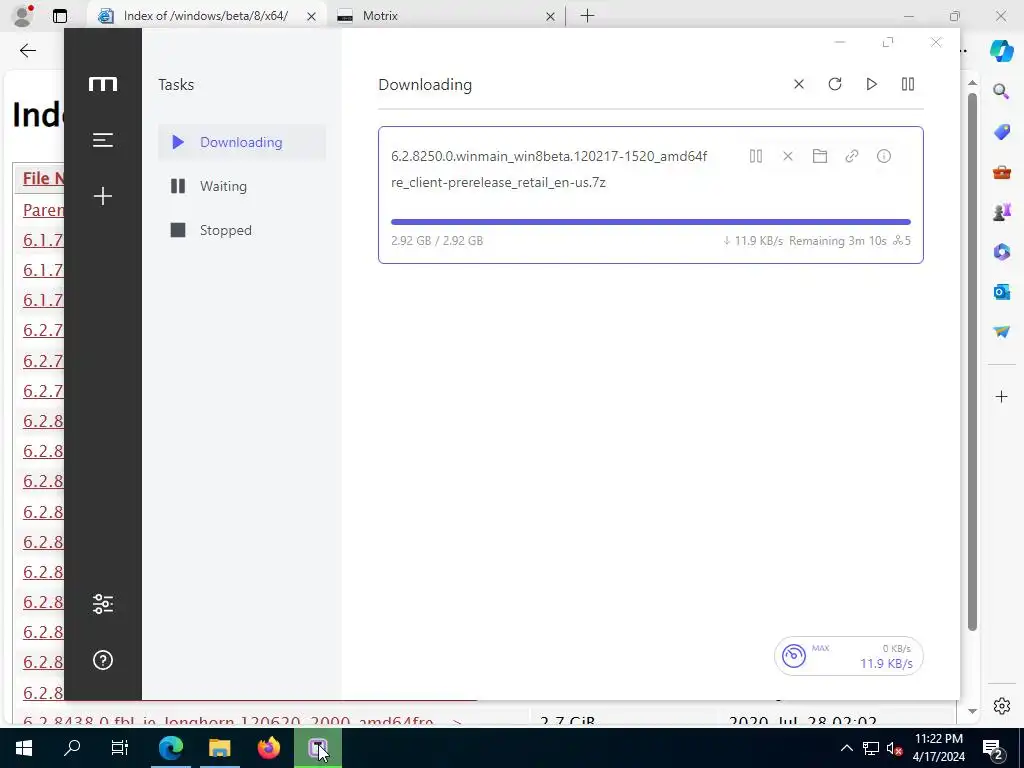Launch Firefox from taskbar
Image resolution: width=1024 pixels, height=768 pixels.
click(268, 748)
